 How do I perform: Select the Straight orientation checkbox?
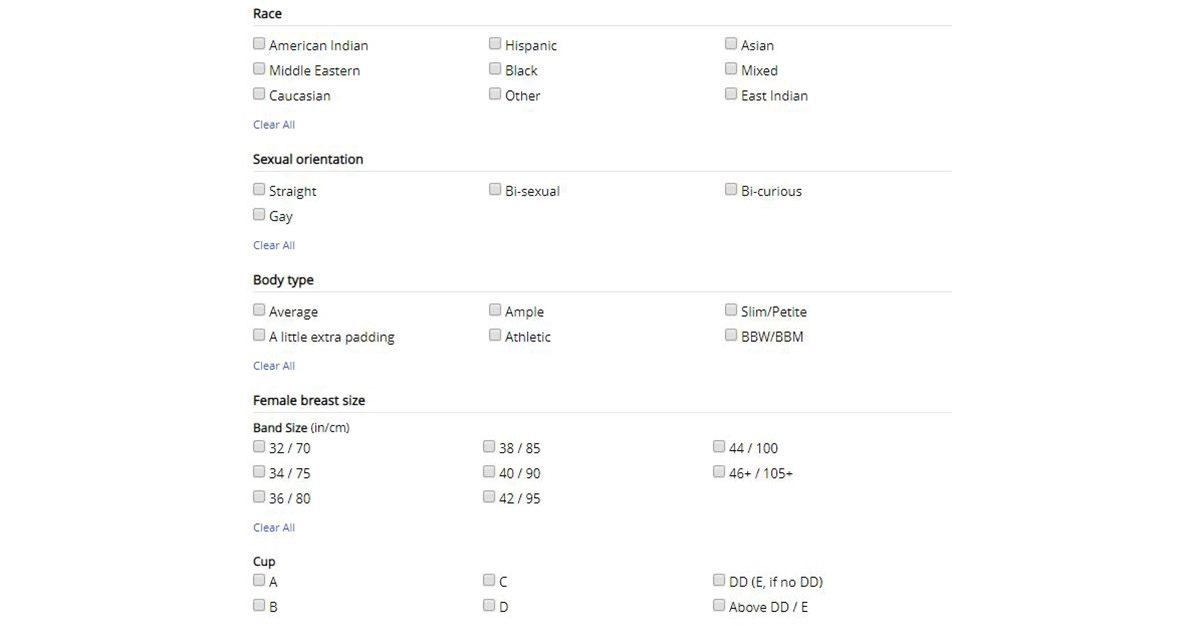click(259, 189)
